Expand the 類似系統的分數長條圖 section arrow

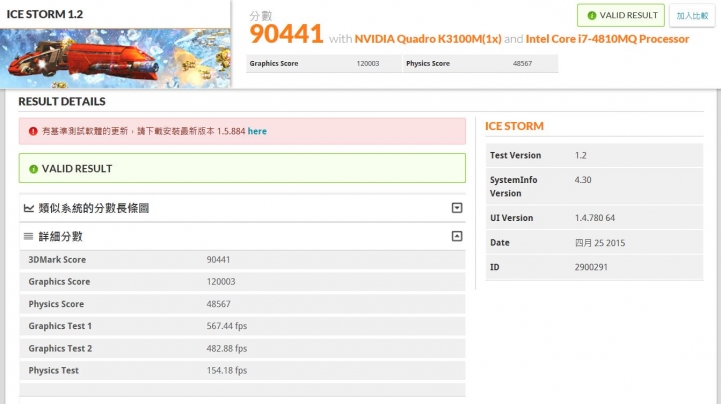click(457, 208)
